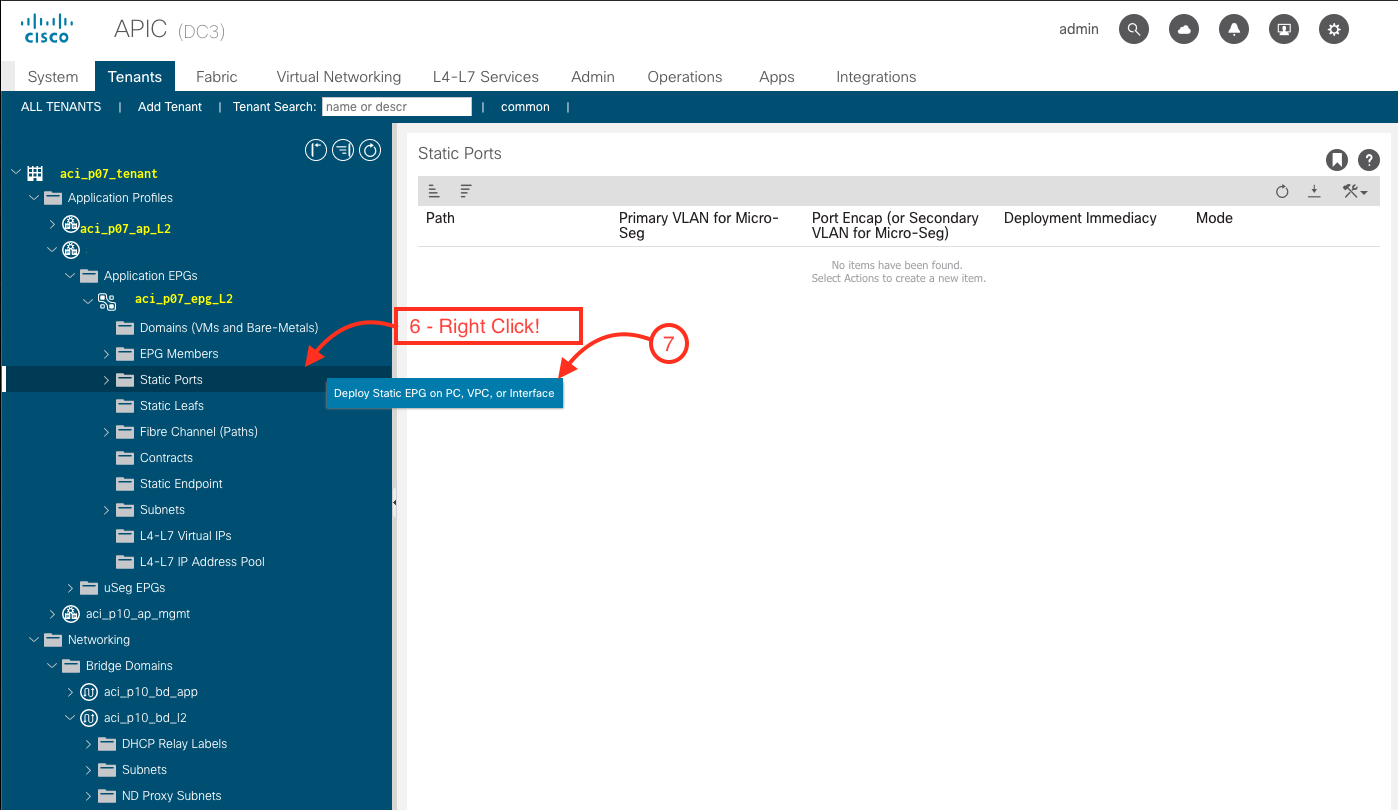Refresh the tenant navigation tree
The image size is (1398, 810).
point(370,151)
